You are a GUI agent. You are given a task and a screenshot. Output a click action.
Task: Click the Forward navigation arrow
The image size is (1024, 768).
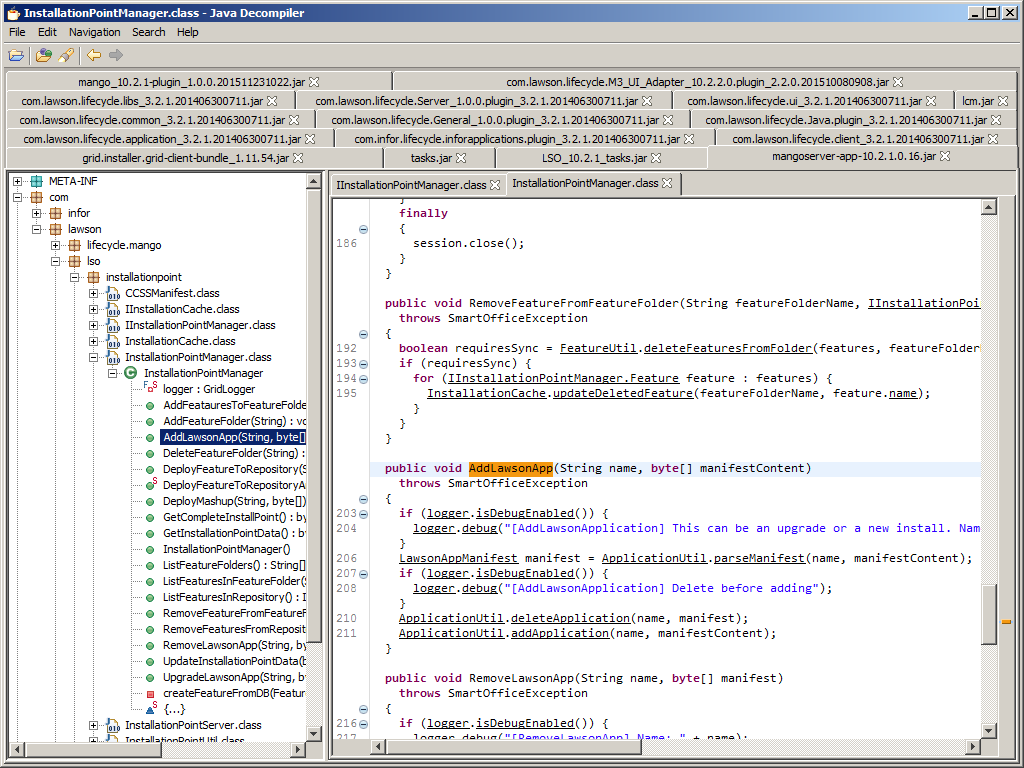pyautogui.click(x=116, y=55)
